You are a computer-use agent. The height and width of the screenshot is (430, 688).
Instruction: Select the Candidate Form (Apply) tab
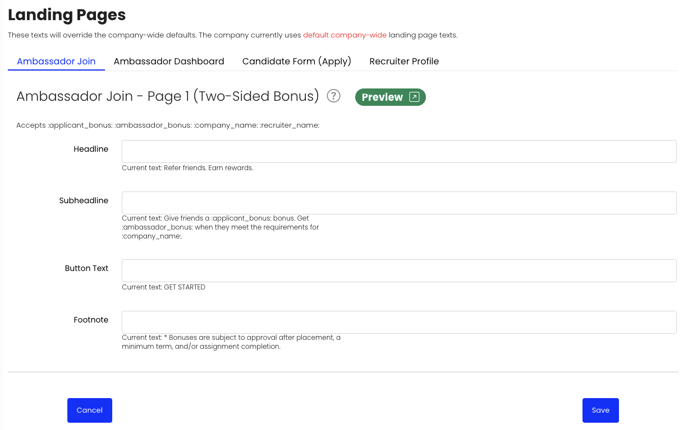coord(297,61)
